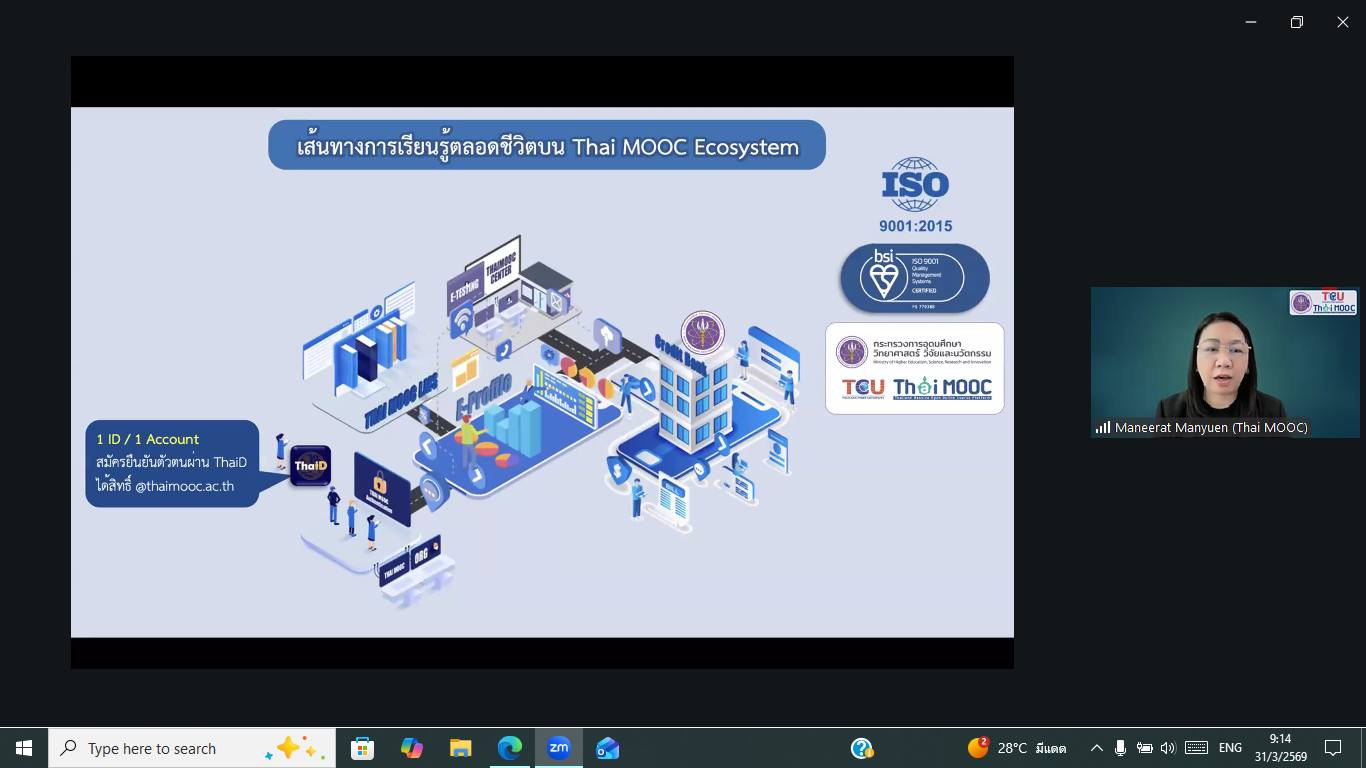1366x768 pixels.
Task: Click the Get Help question mark icon
Action: pyautogui.click(x=862, y=748)
